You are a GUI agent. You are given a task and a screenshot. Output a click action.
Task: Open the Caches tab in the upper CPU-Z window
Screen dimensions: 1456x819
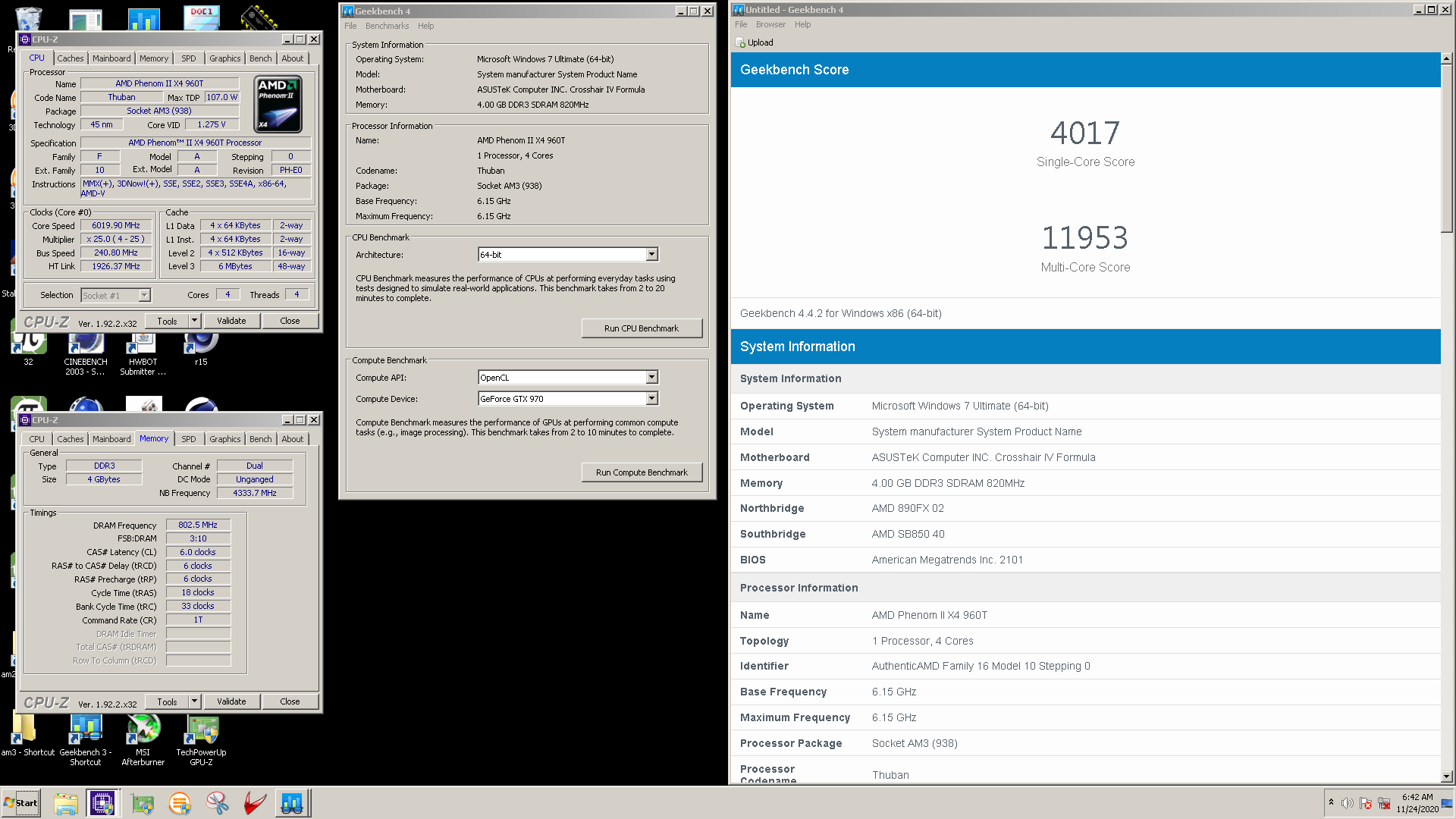(71, 58)
